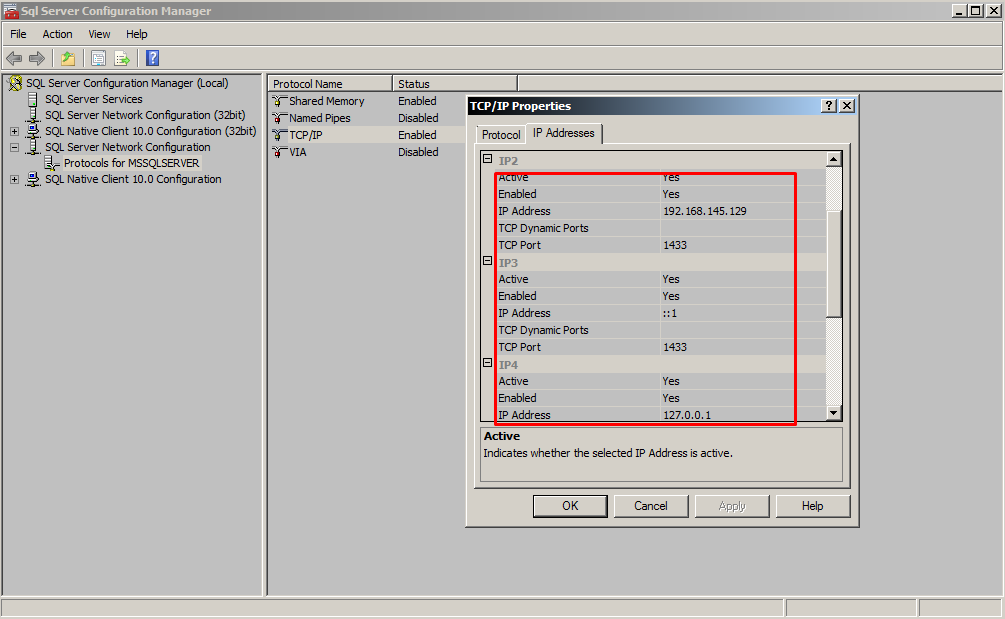The width and height of the screenshot is (1005, 619).
Task: Click the IP3 TCP Port 1433 field
Action: click(x=743, y=347)
